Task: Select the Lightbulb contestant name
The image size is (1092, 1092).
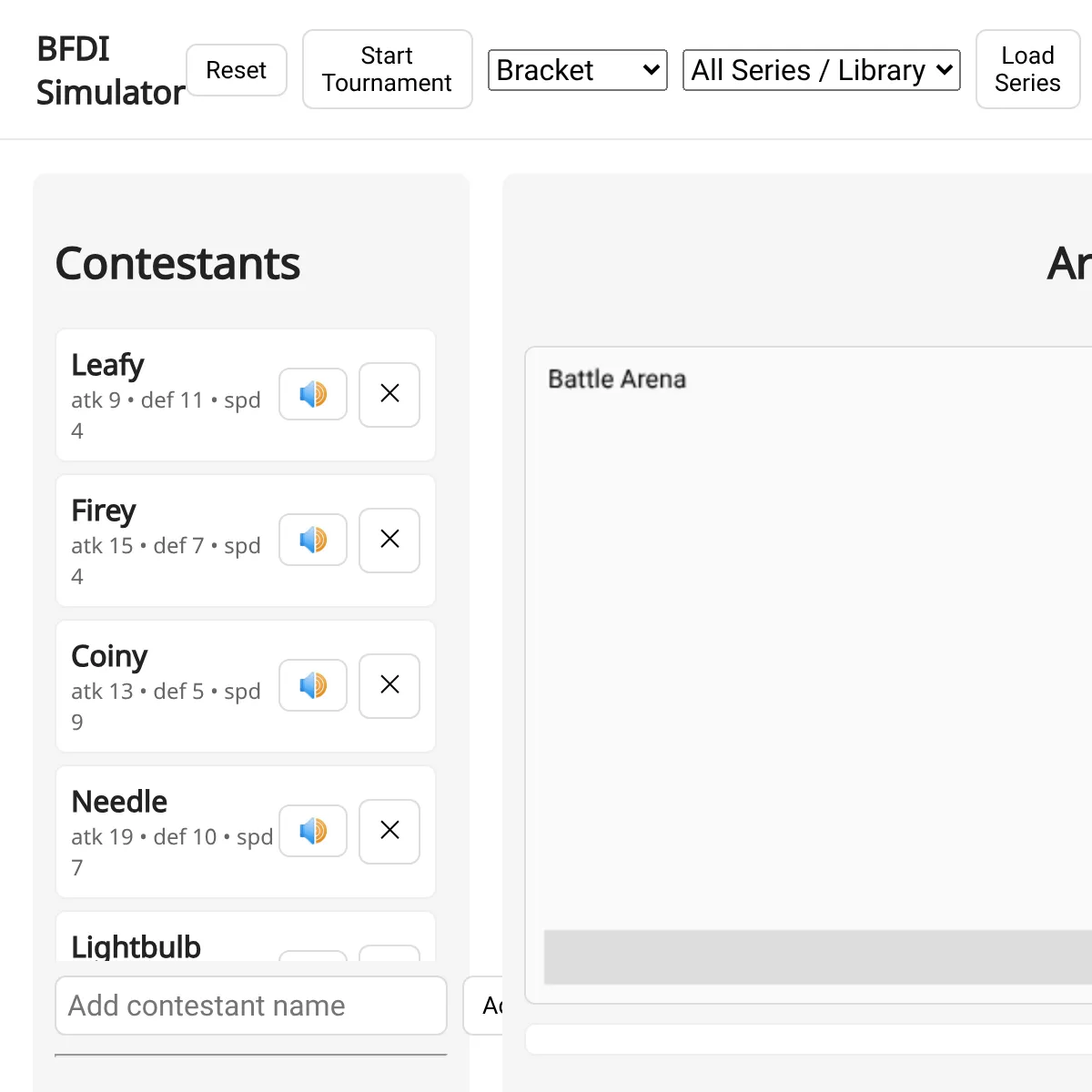Action: pos(136,946)
